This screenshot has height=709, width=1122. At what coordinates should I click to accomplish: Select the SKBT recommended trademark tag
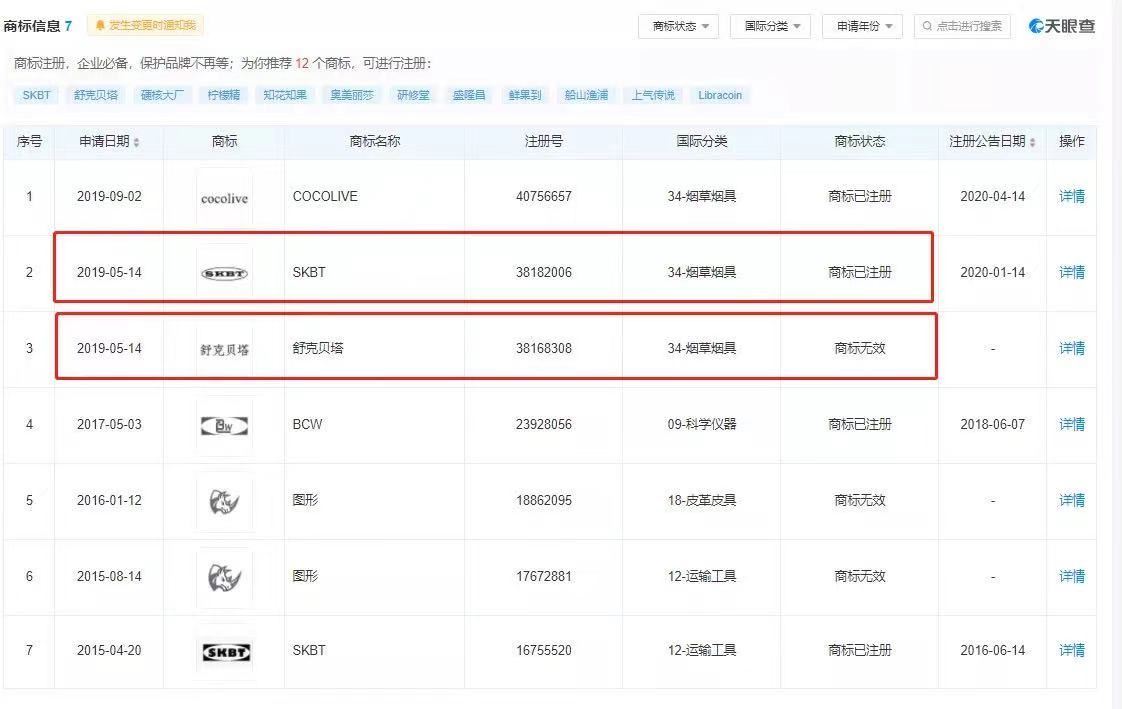36,96
